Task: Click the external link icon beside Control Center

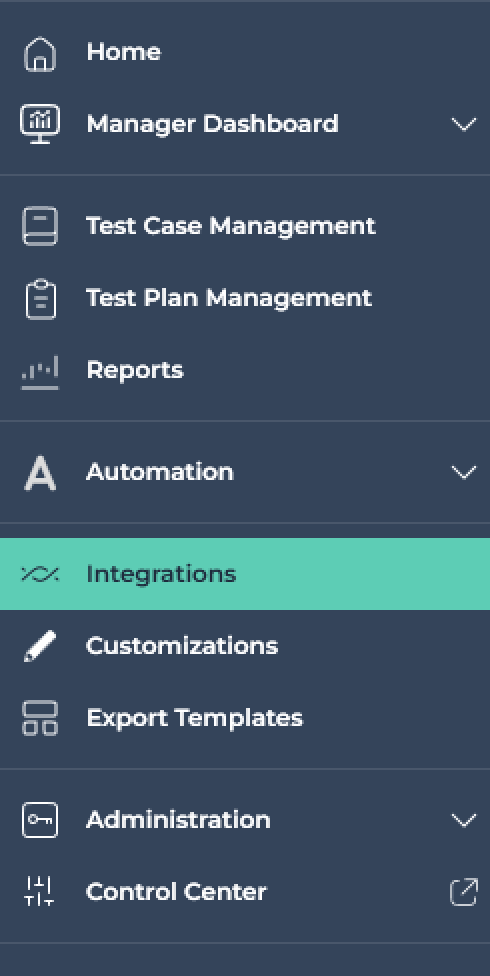Action: point(464,892)
